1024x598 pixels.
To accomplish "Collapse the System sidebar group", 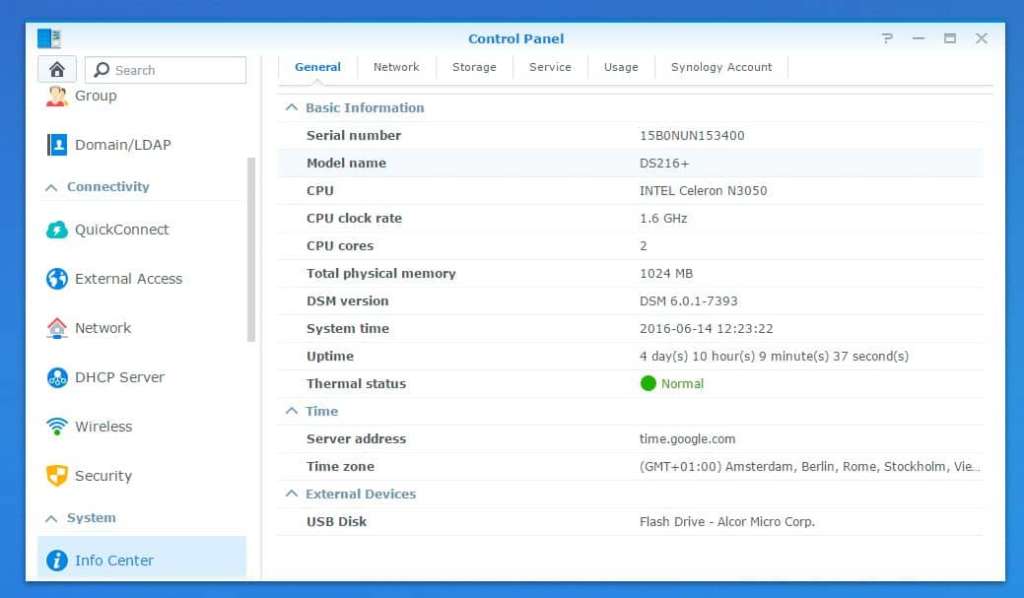I will coord(51,518).
